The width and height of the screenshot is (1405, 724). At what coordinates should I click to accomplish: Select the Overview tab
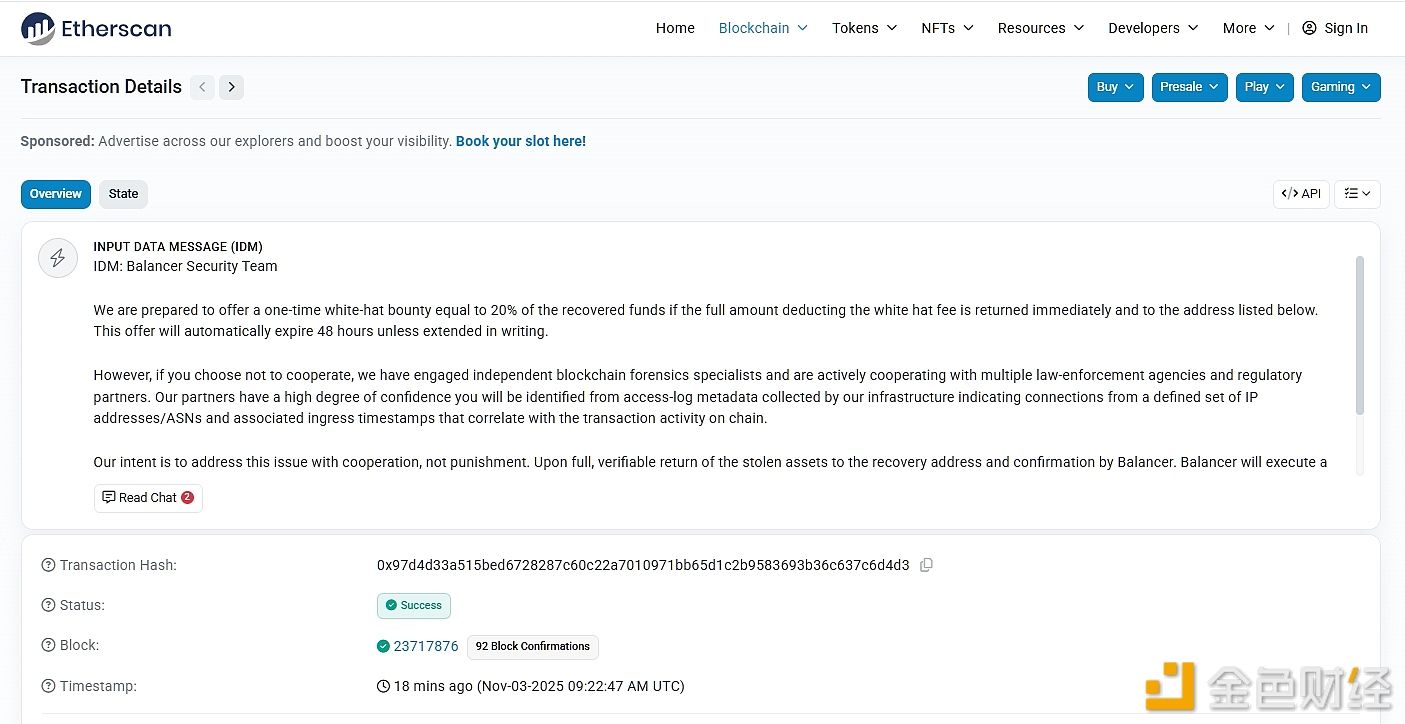[x=56, y=194]
